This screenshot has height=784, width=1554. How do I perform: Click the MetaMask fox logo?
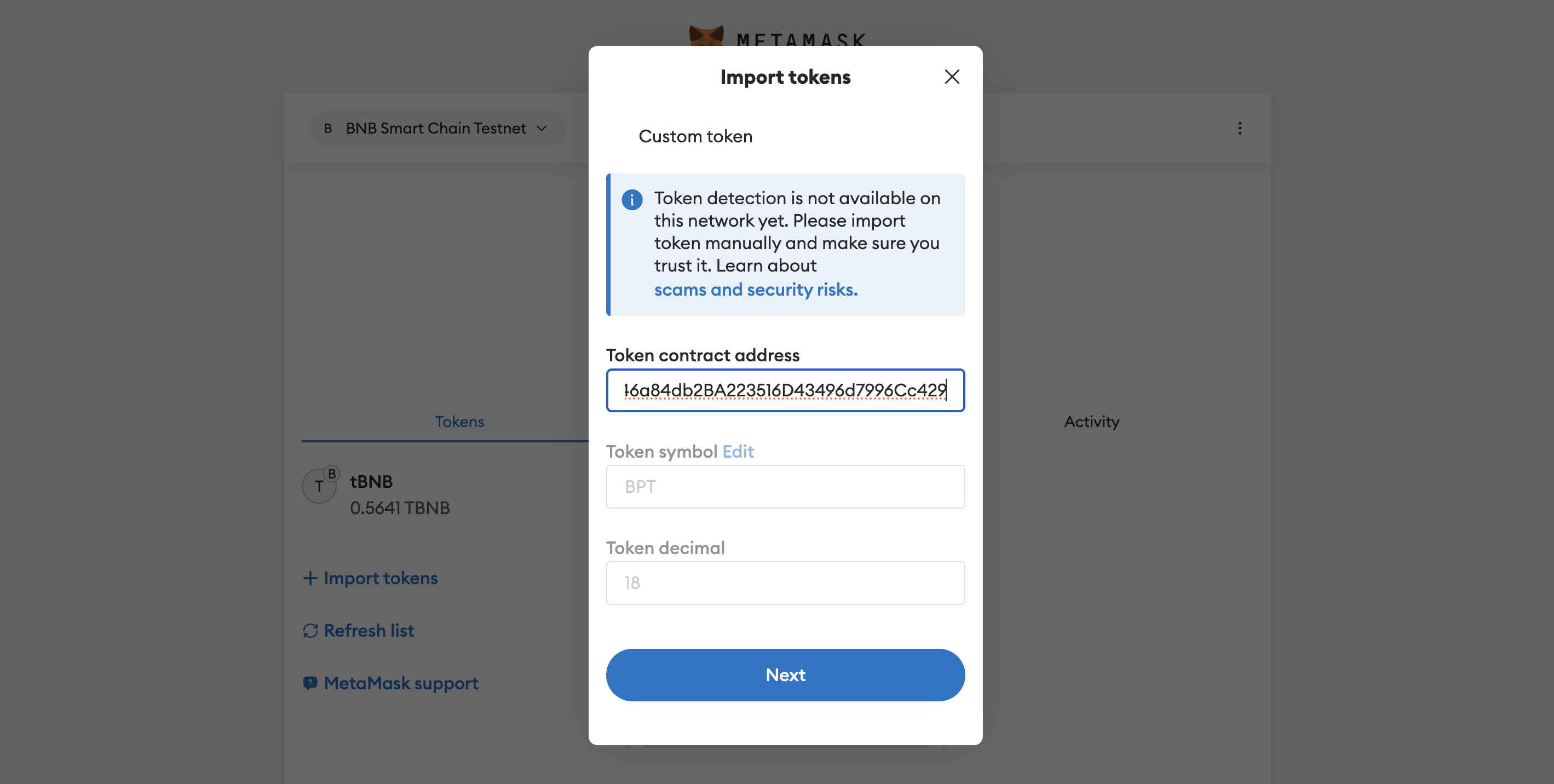706,36
